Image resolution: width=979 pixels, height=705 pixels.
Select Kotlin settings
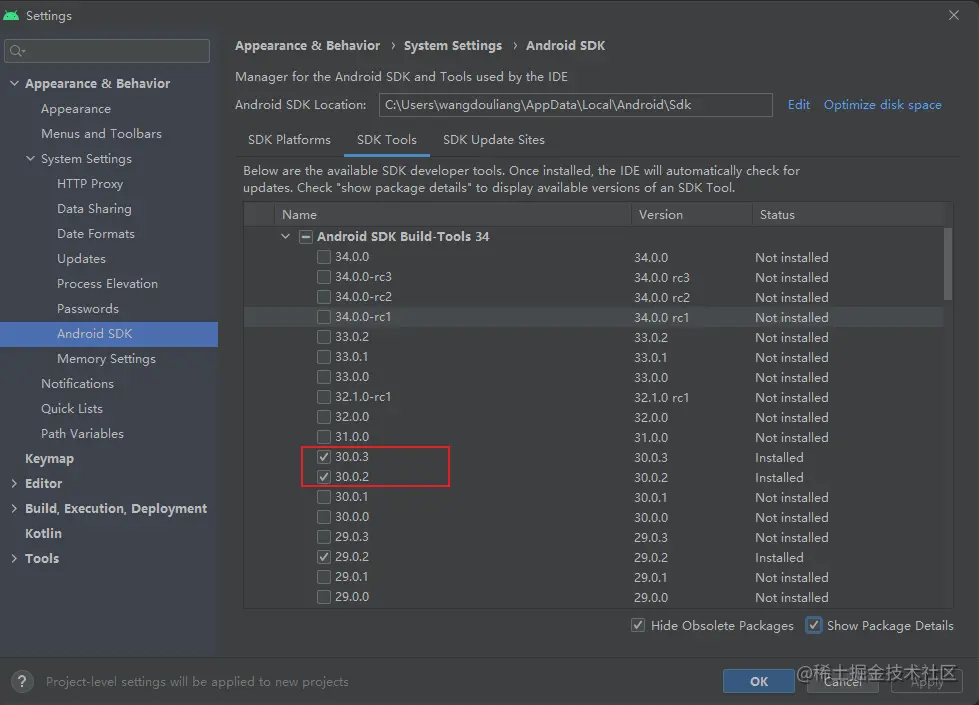(x=43, y=533)
